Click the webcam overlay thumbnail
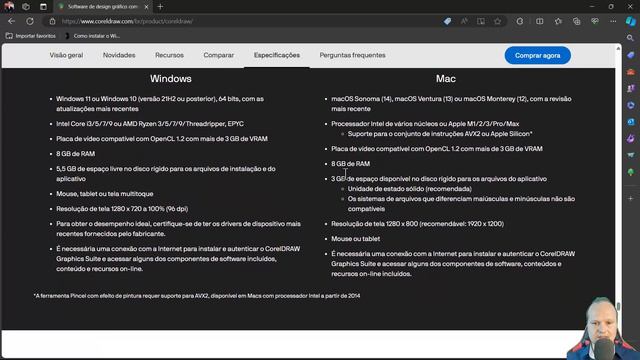Screen dimensions: 640x360 603,329
